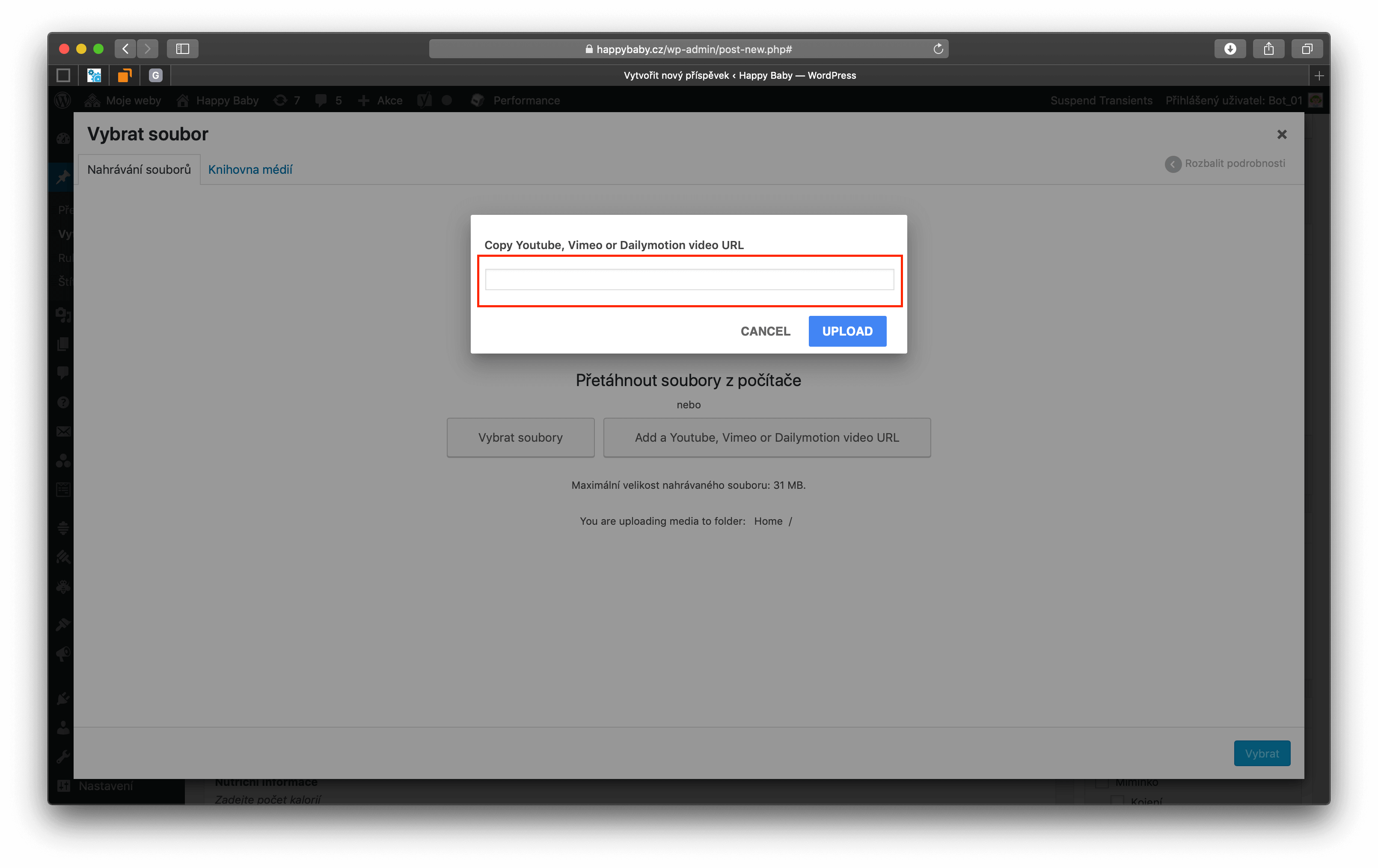Click the Safari page reload icon

tap(938, 49)
